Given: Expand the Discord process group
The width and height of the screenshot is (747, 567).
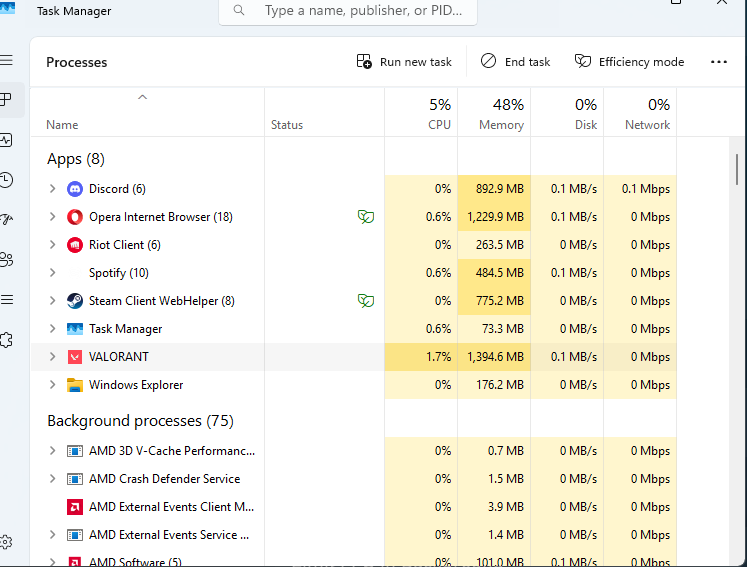Looking at the screenshot, I should click(x=52, y=189).
